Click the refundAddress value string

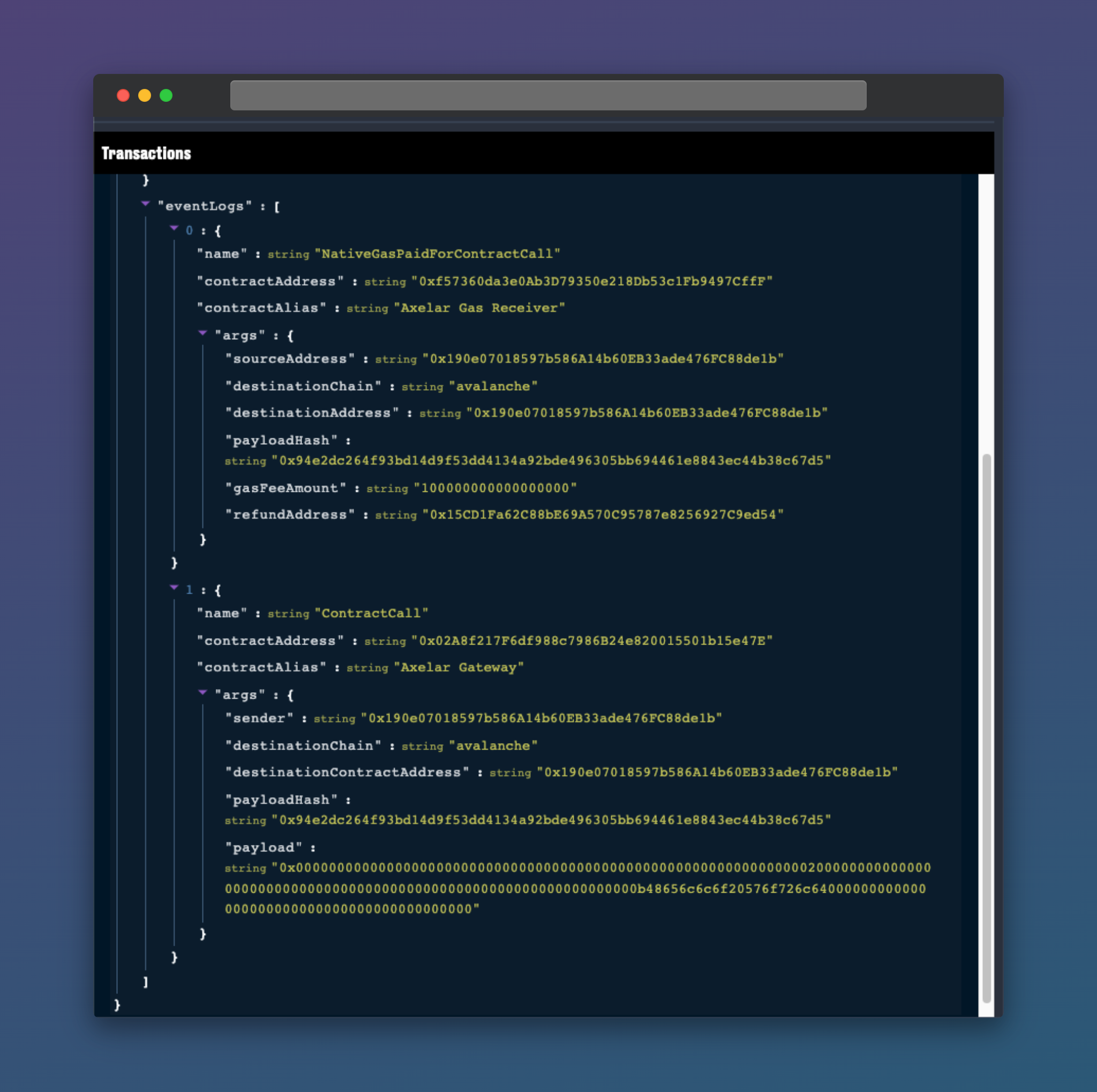(x=603, y=515)
